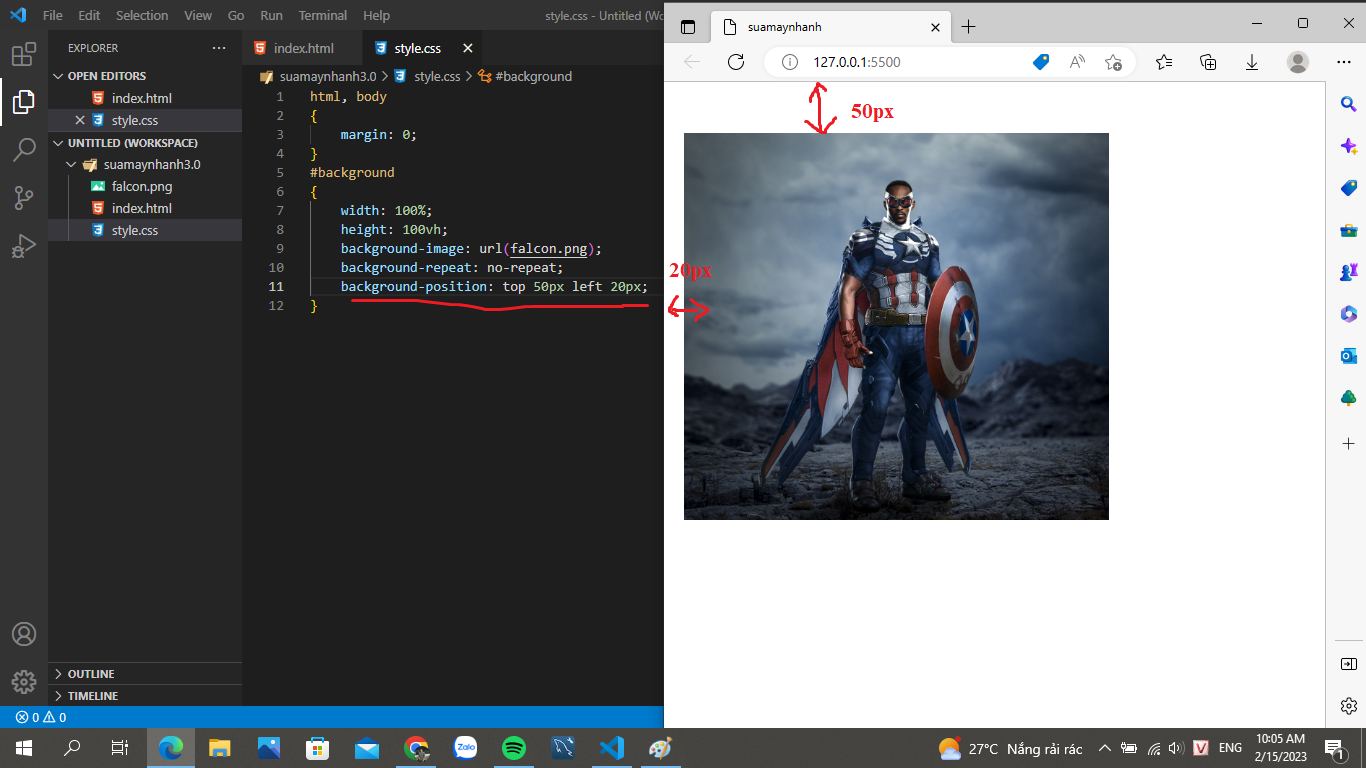Add this page to browser favorites
This screenshot has height=768, width=1366.
coord(1113,62)
